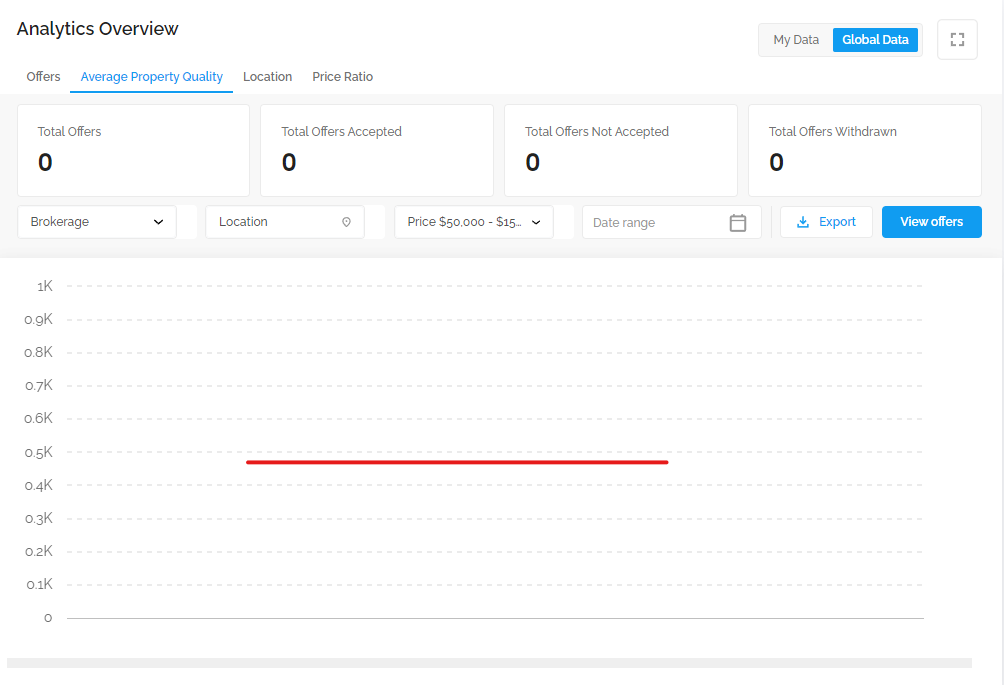Open the Date range picker field
1004x685 pixels.
672,222
